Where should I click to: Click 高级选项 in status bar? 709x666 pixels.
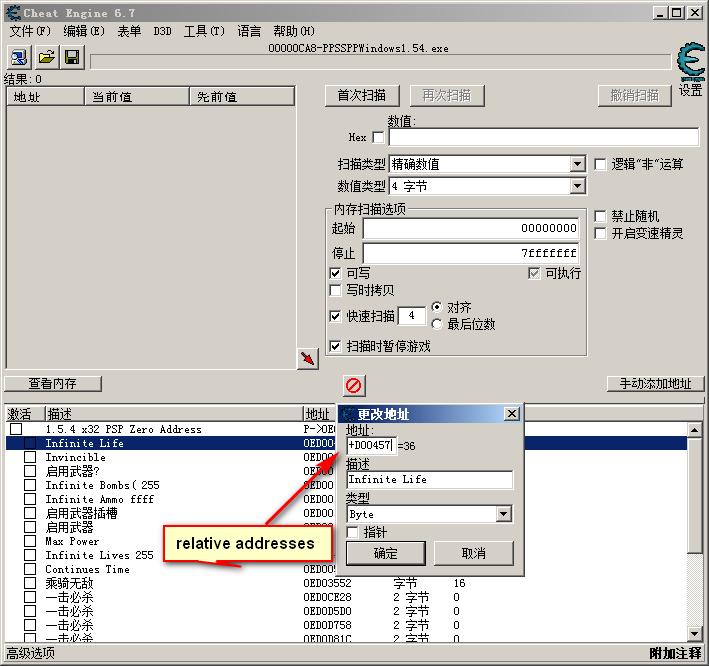(x=31, y=653)
